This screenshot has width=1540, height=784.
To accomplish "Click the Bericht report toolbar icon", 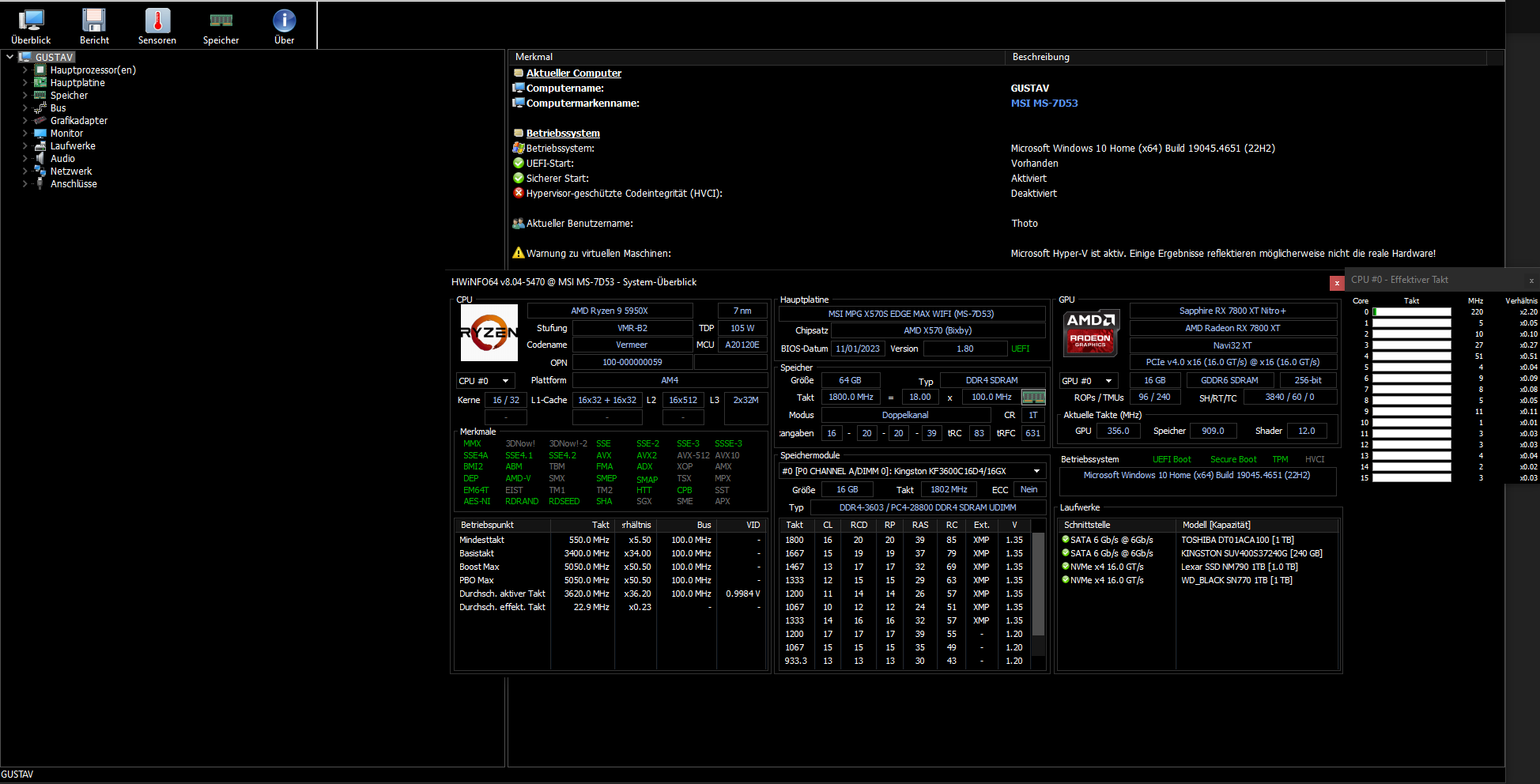I will [x=94, y=26].
